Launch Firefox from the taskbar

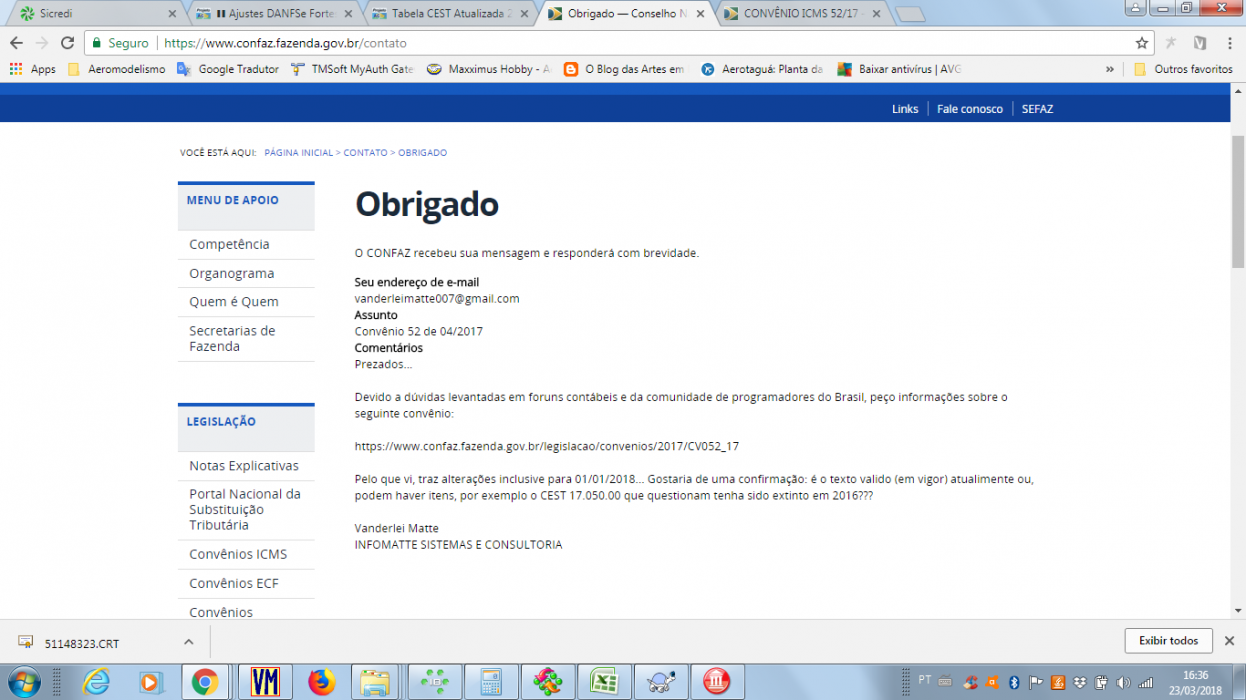click(x=322, y=682)
